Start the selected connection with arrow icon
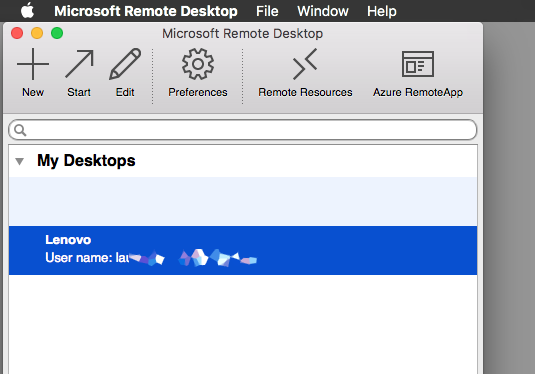This screenshot has width=535, height=374. tap(79, 64)
